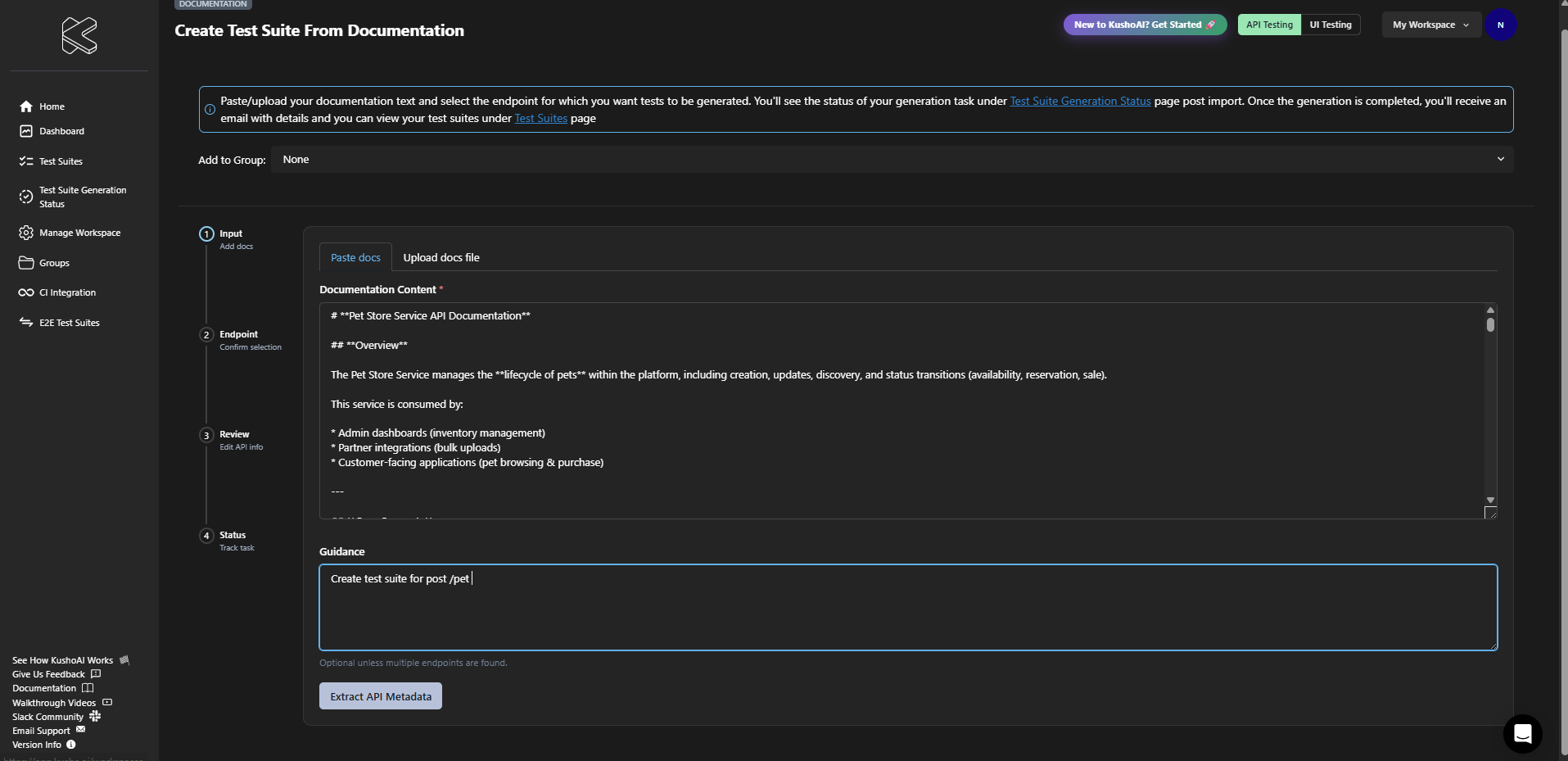Click the Groups folder icon
1568x761 pixels.
26,263
